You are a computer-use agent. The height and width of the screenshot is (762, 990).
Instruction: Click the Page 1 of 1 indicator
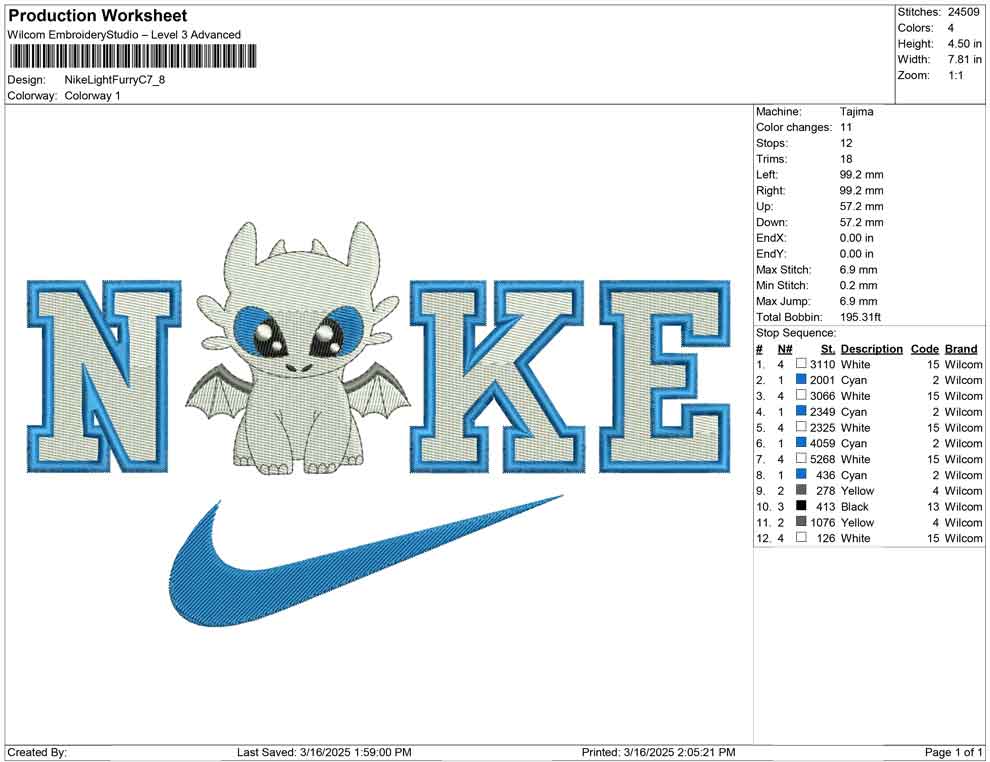click(x=953, y=752)
